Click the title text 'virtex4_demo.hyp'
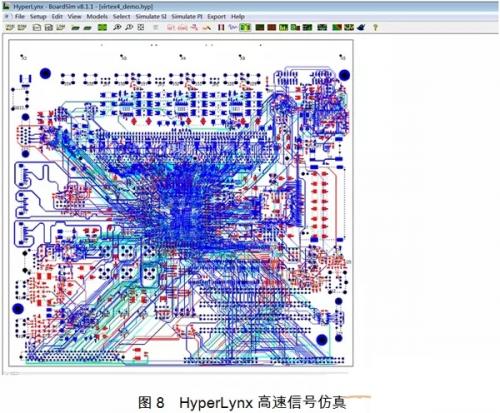Viewport: 500px width, 413px height. point(126,7)
